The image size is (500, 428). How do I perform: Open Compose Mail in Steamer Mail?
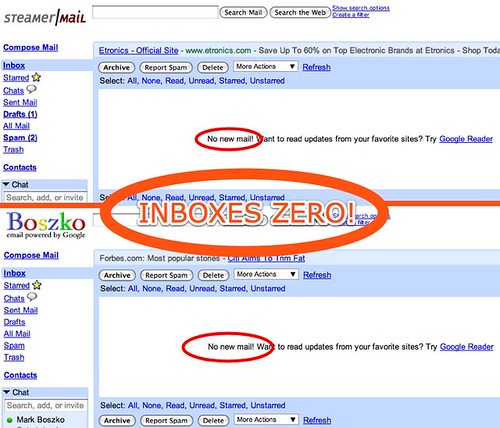(x=31, y=48)
